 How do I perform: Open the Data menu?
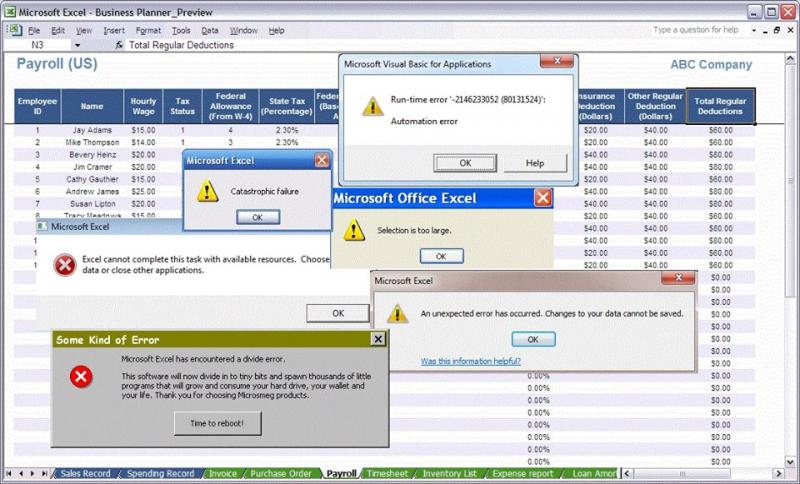tap(210, 31)
